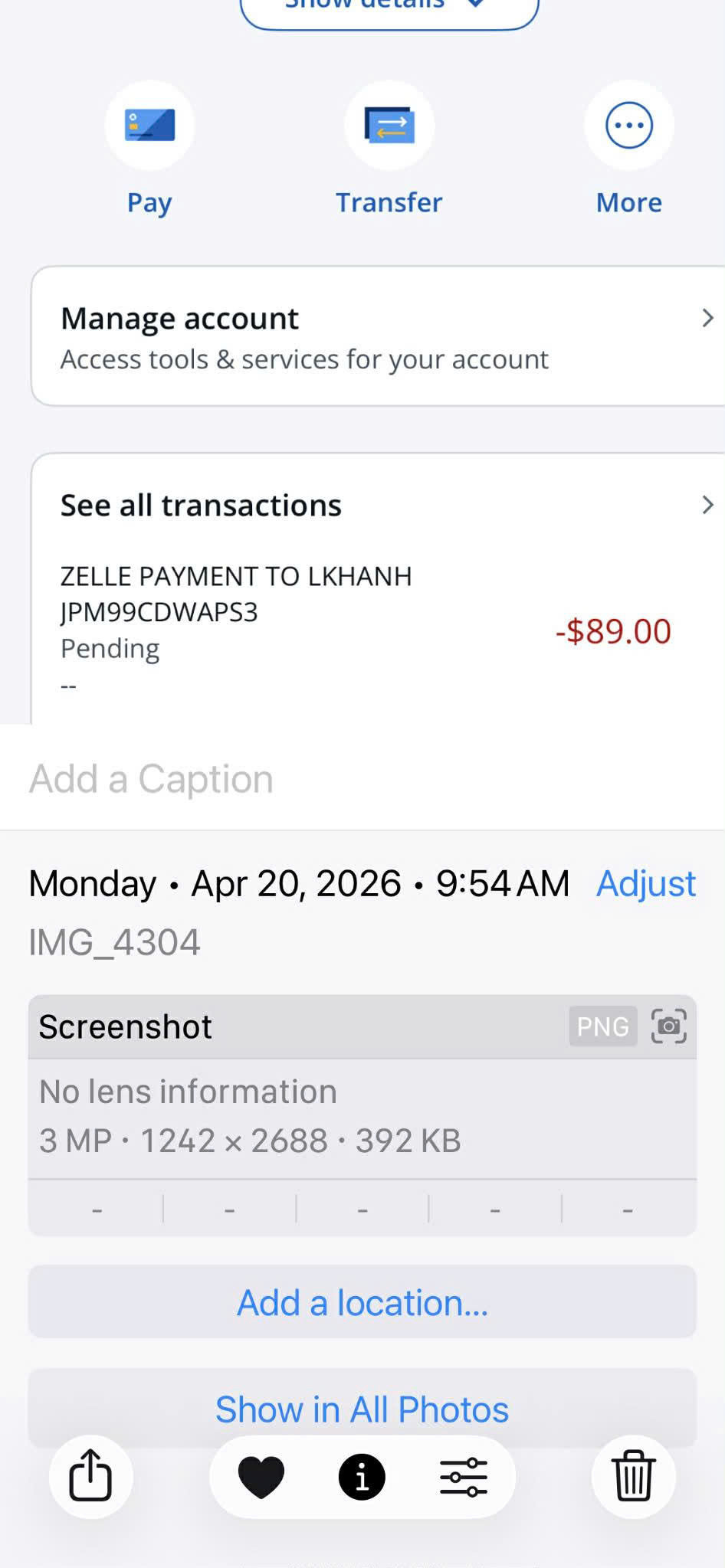The width and height of the screenshot is (725, 1568).
Task: Toggle the info panel icon
Action: pyautogui.click(x=362, y=1477)
